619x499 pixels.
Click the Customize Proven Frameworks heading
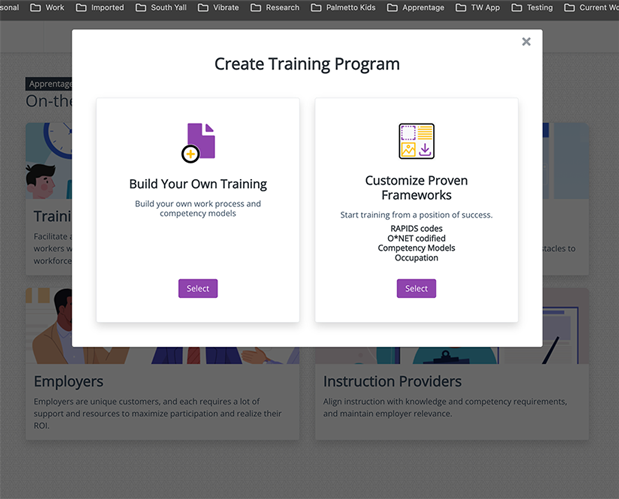416,188
